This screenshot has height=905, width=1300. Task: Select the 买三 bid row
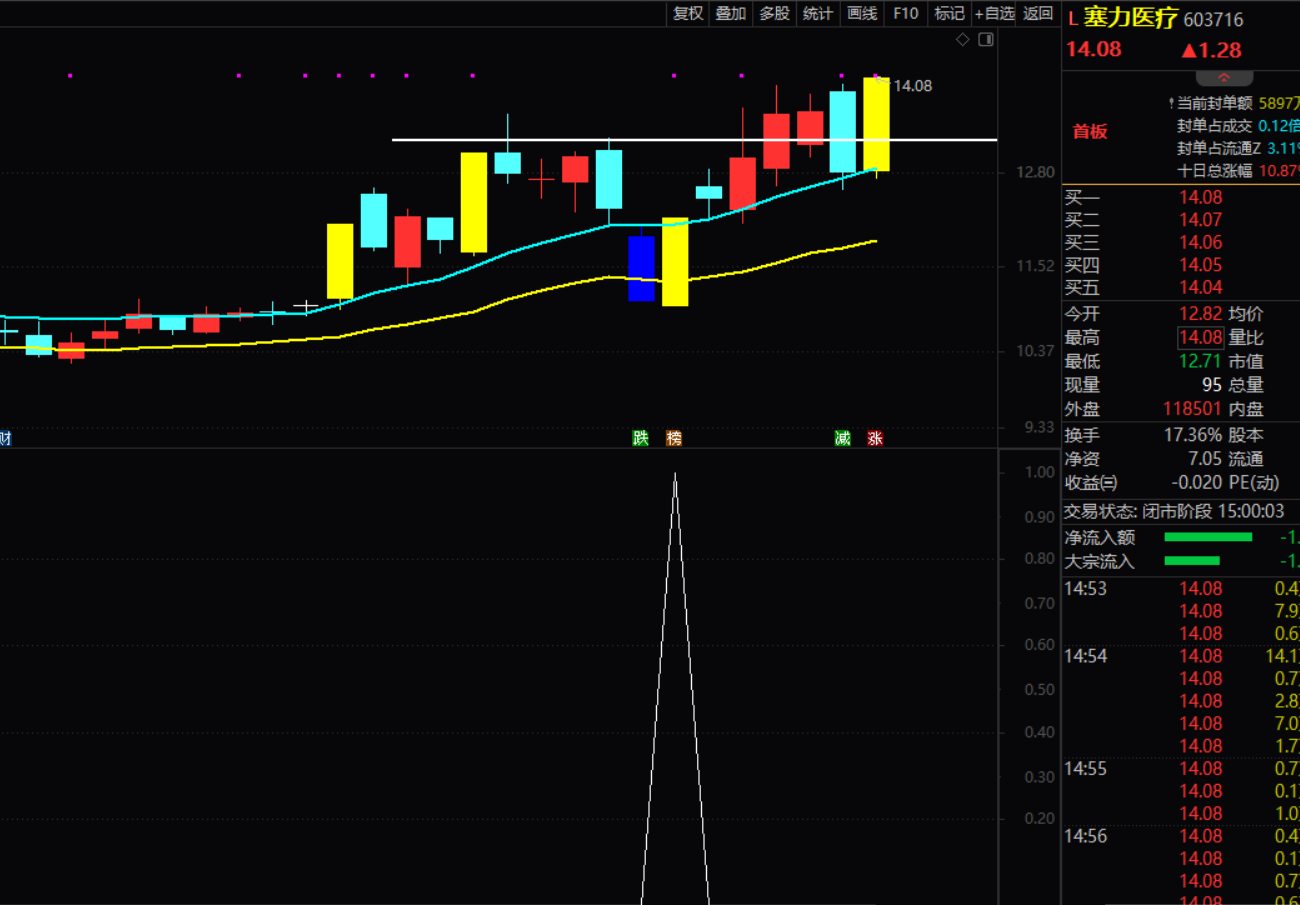click(1180, 242)
